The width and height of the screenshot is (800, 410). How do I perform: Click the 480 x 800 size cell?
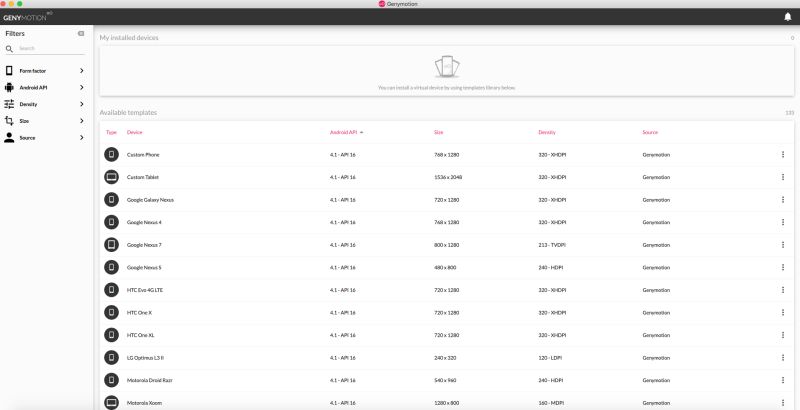point(445,267)
